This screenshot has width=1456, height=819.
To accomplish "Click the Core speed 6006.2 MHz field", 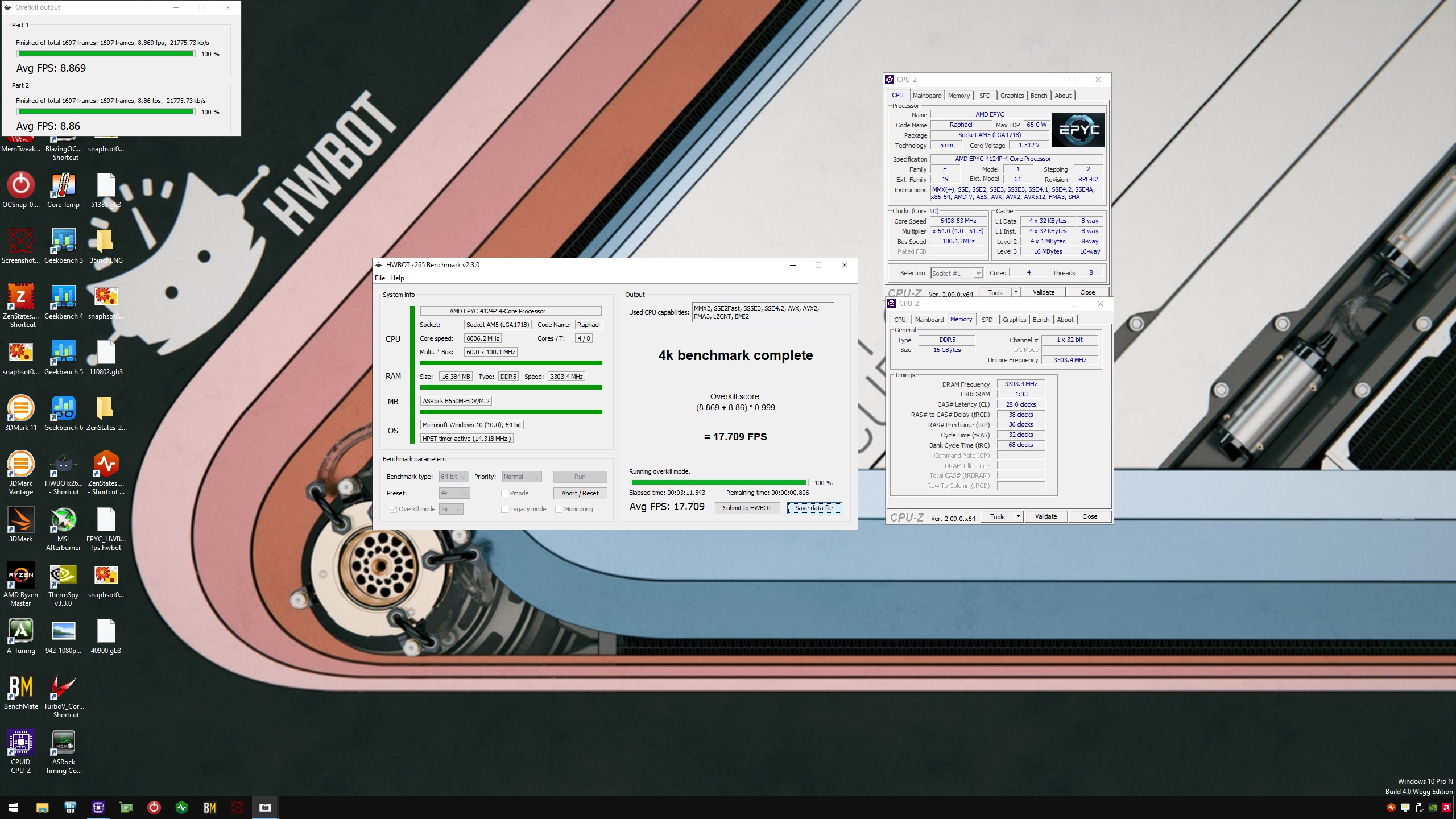I will (x=483, y=338).
